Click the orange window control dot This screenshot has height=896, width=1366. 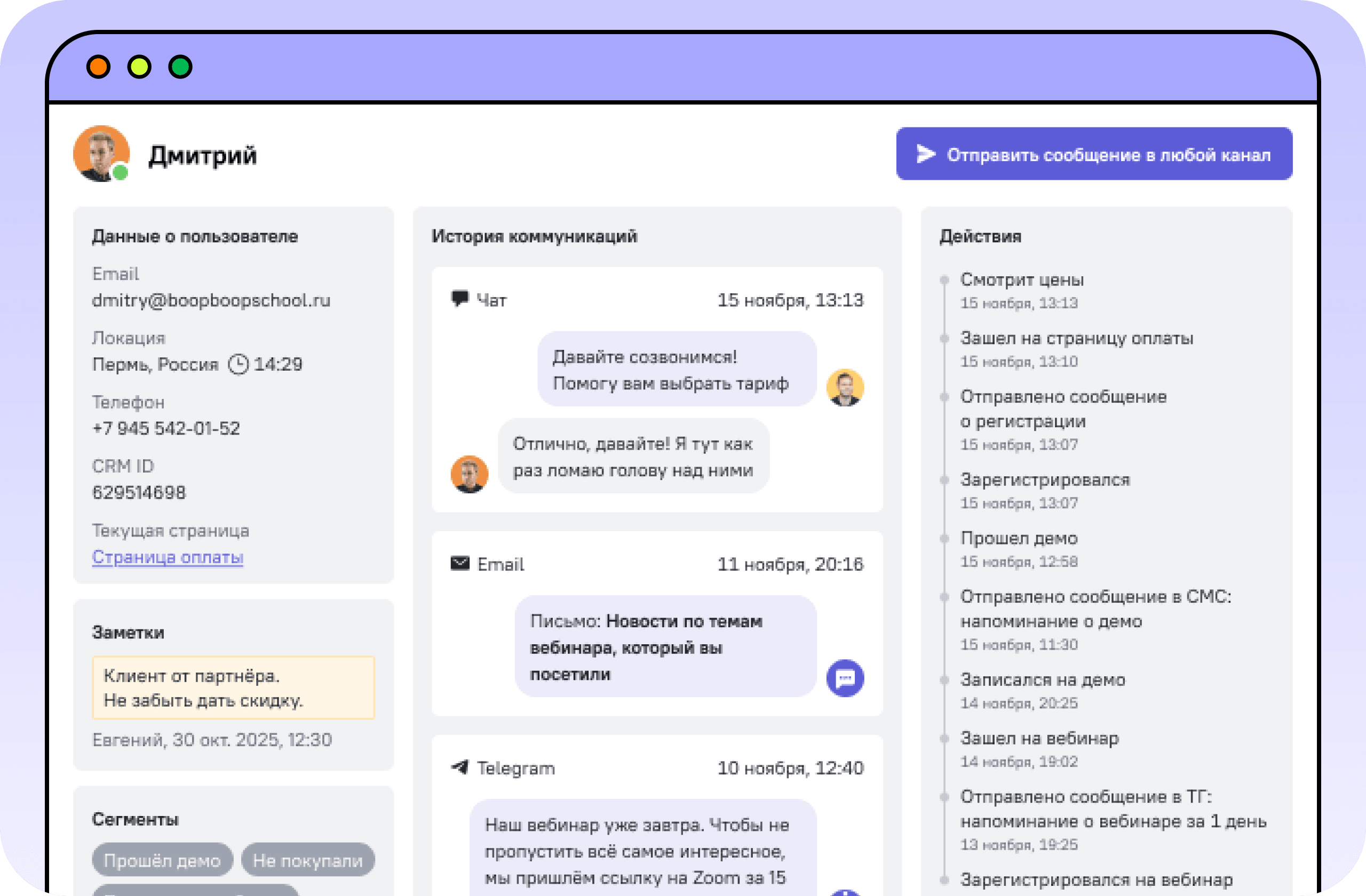[98, 67]
